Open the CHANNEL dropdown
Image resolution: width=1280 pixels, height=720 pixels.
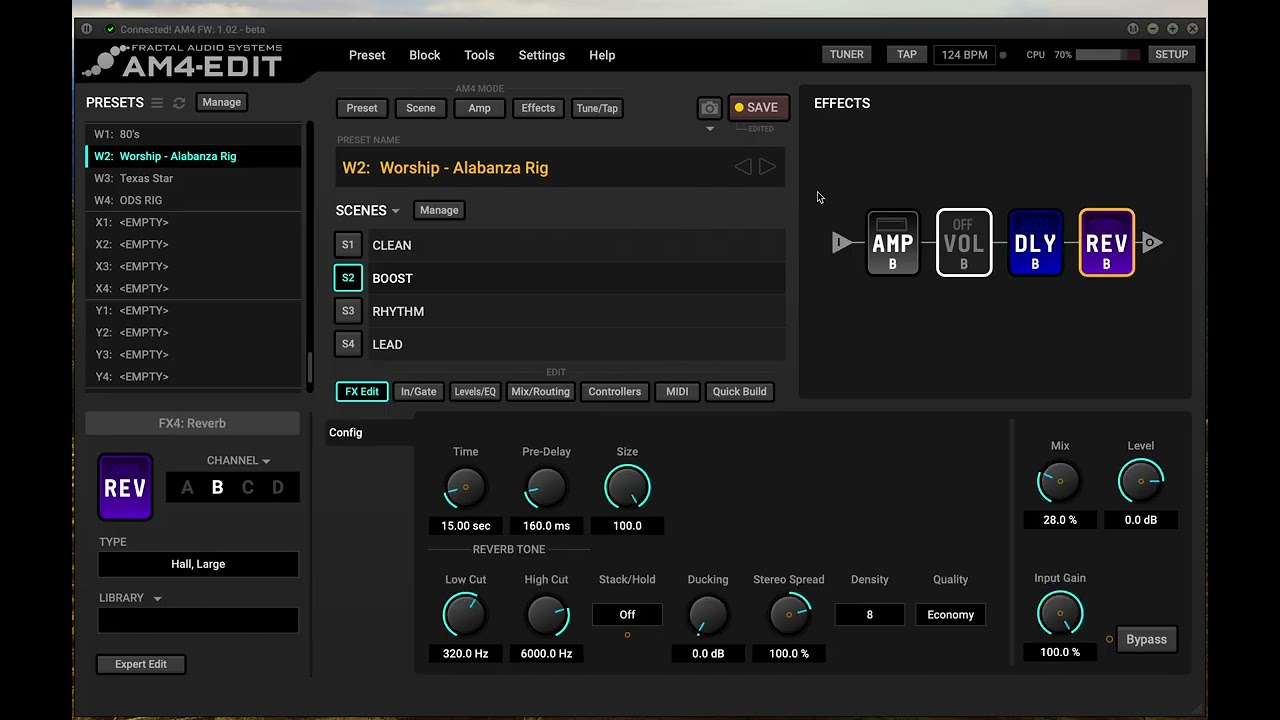[x=239, y=461]
